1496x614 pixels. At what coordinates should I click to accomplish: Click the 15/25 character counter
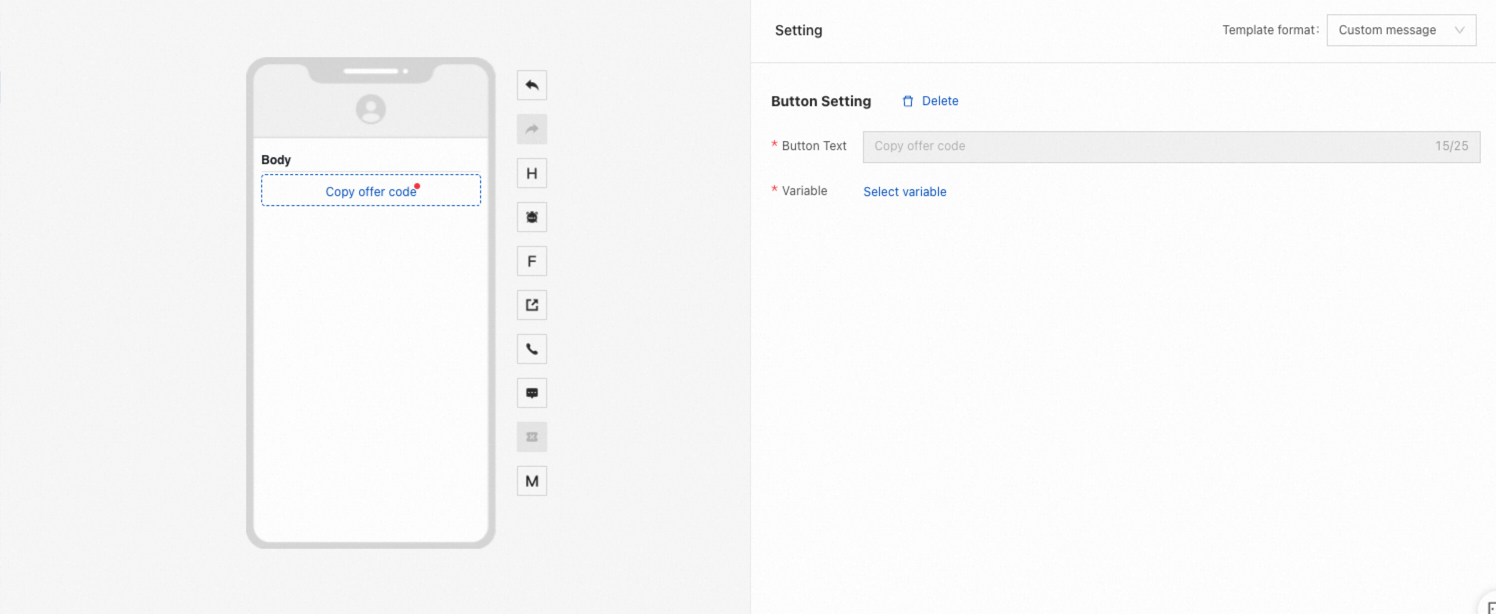tap(1452, 146)
